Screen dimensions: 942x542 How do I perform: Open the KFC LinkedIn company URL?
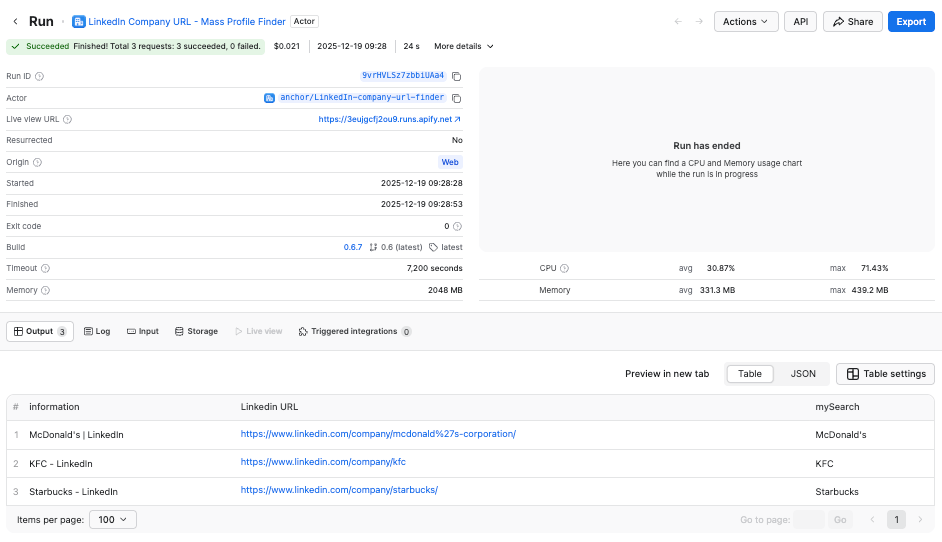(323, 462)
